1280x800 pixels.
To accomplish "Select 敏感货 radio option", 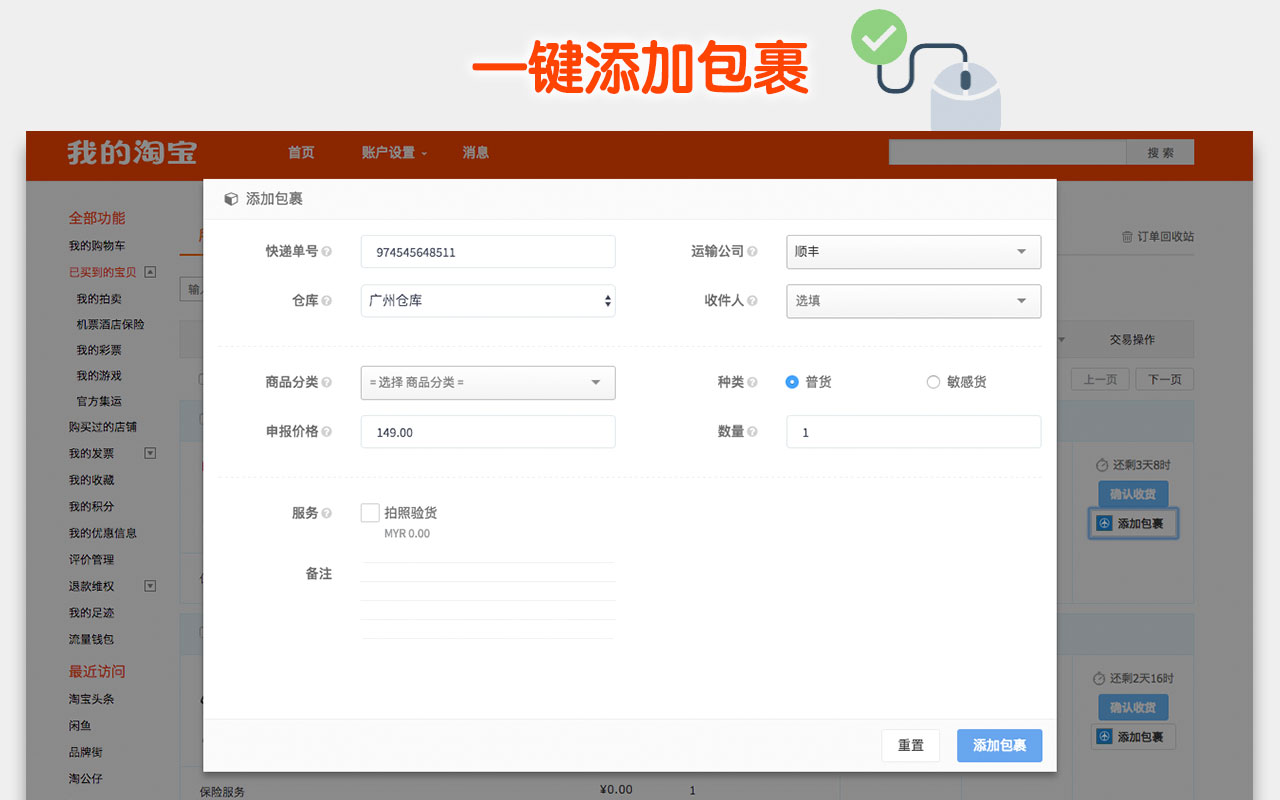I will [933, 382].
